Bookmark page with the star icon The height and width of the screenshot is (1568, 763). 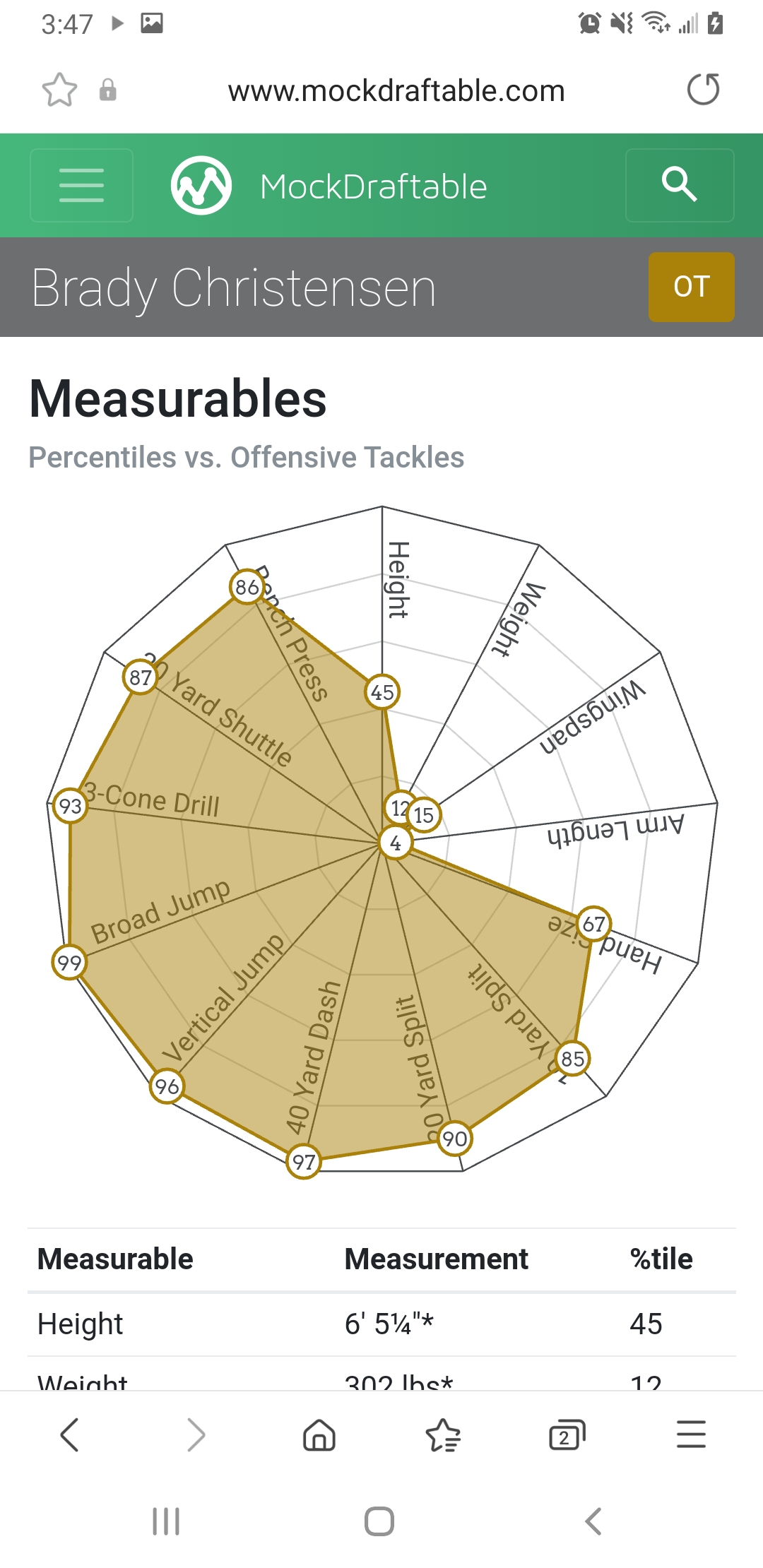59,90
